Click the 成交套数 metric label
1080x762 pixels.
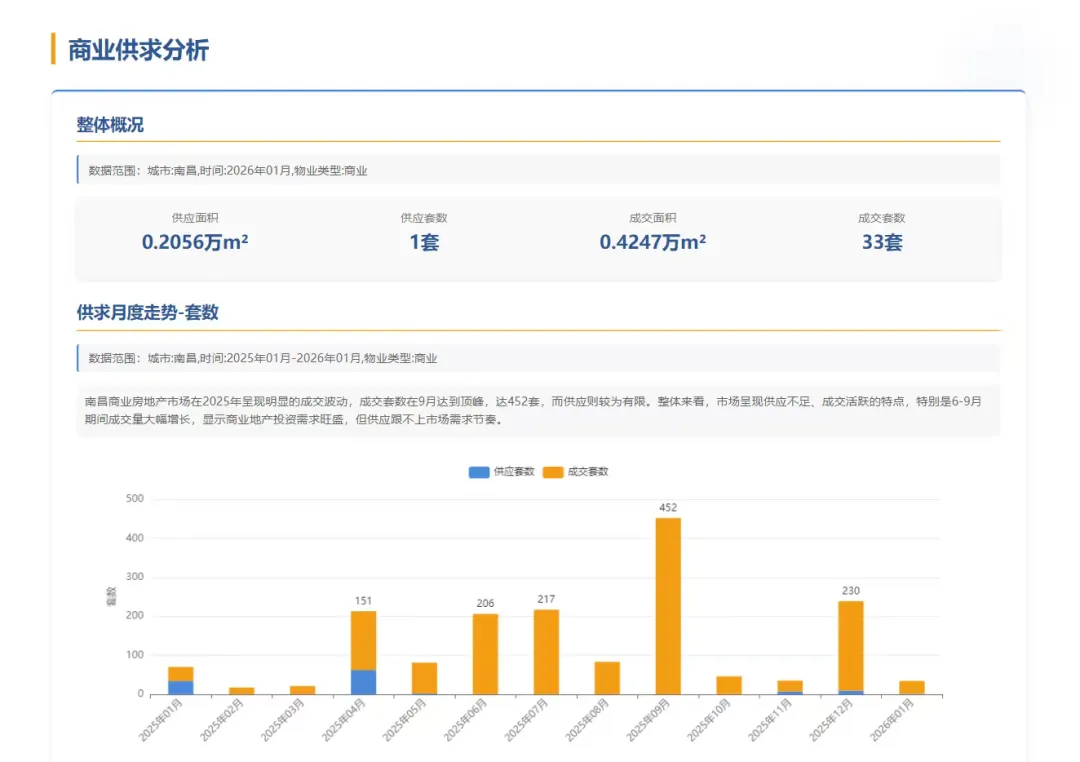(882, 218)
